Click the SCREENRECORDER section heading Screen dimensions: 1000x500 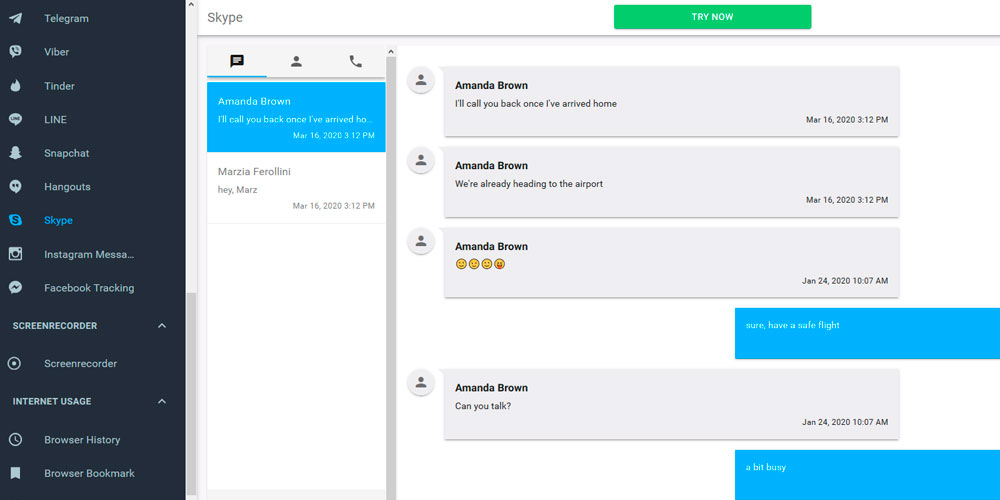[55, 326]
